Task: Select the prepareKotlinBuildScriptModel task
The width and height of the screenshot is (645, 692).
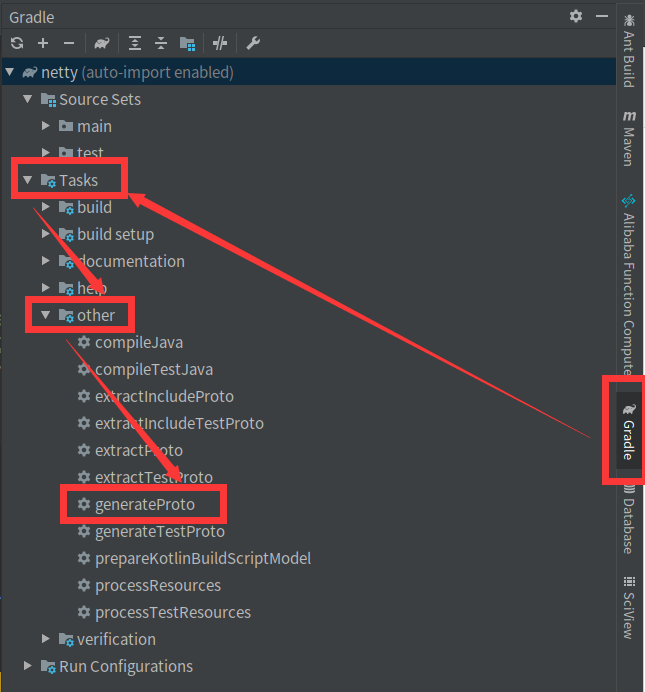Action: (203, 558)
